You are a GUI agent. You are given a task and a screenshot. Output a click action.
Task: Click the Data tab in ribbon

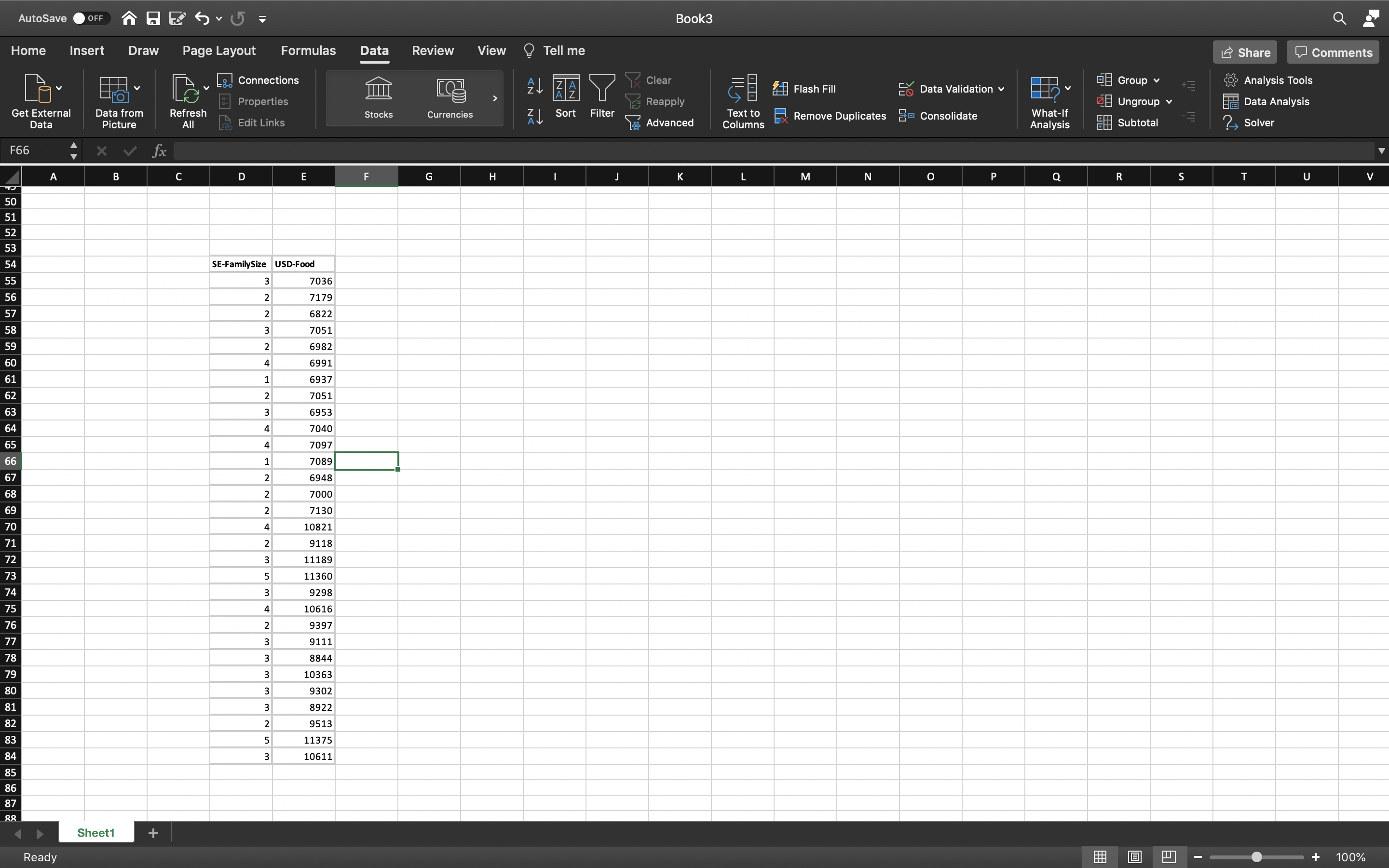pyautogui.click(x=374, y=50)
